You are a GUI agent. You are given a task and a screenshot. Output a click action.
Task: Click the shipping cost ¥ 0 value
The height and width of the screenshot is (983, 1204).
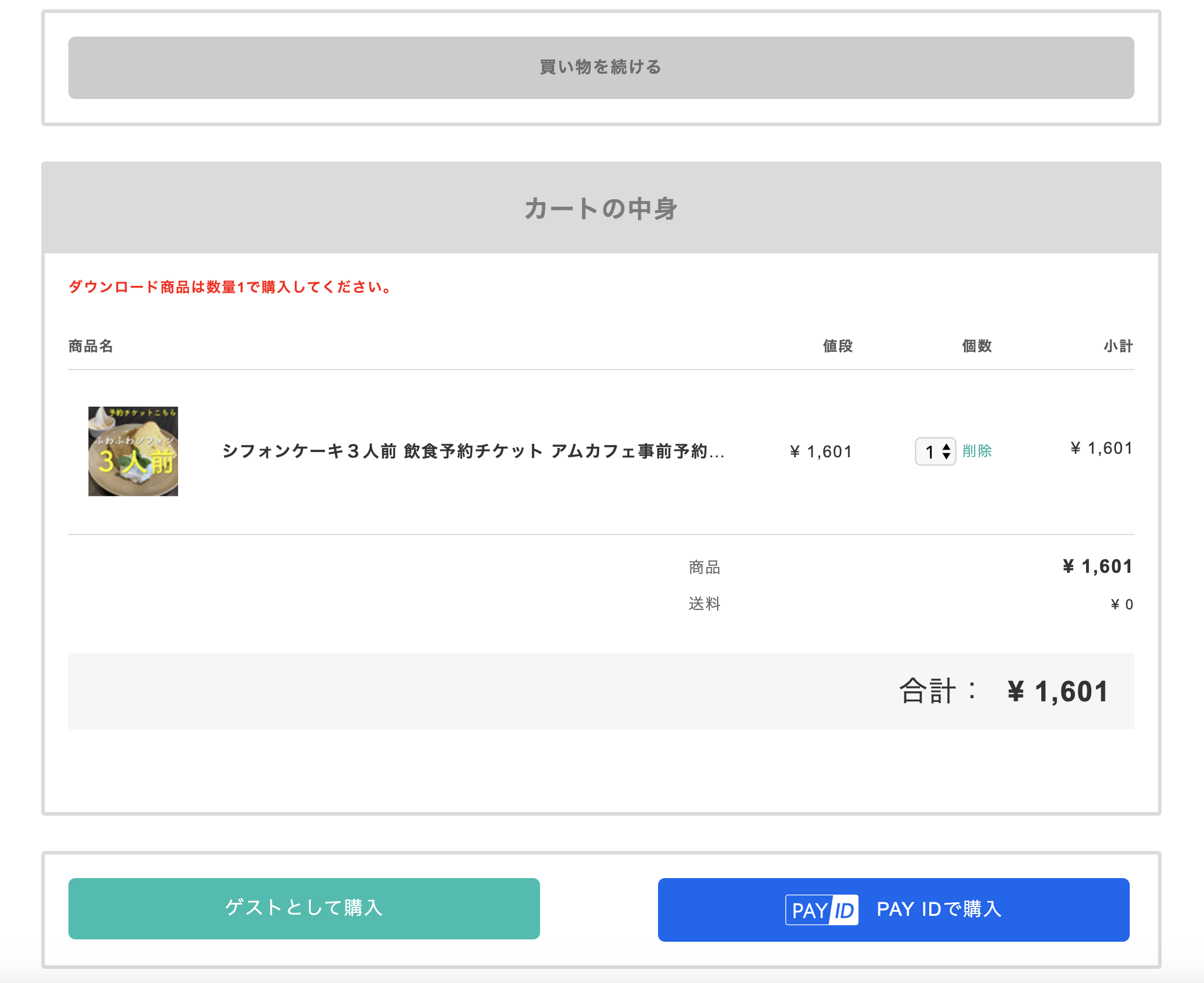[x=1121, y=605]
